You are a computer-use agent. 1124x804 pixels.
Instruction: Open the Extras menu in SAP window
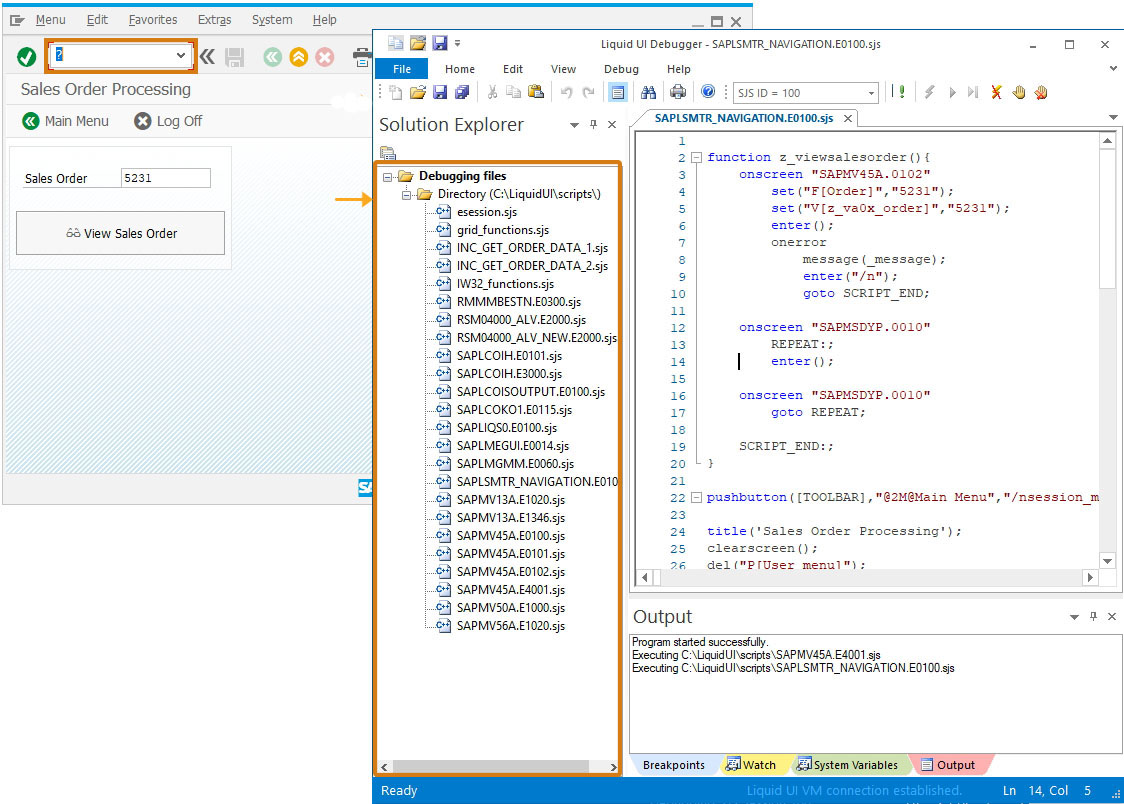214,20
